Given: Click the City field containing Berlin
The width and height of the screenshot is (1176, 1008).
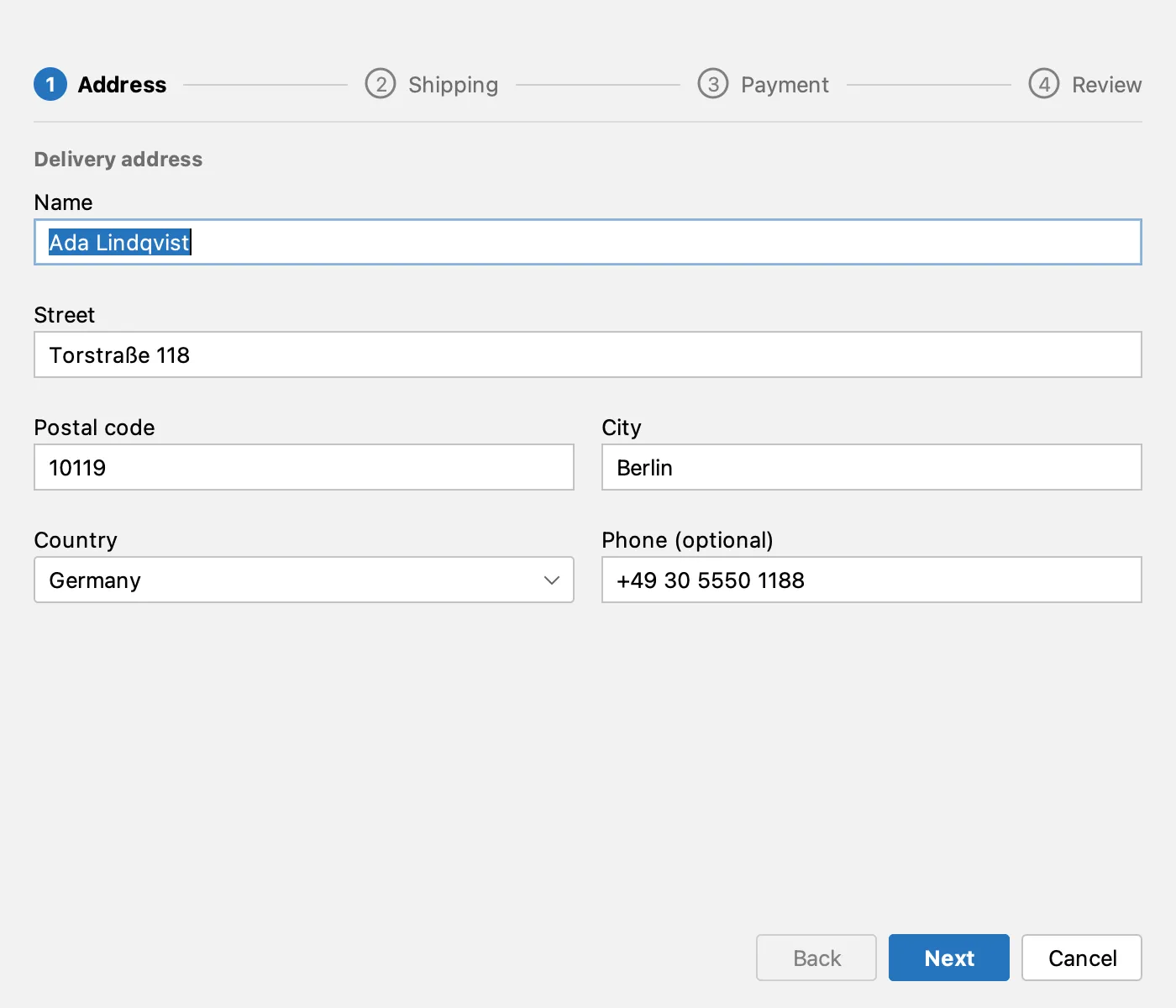Looking at the screenshot, I should point(872,467).
